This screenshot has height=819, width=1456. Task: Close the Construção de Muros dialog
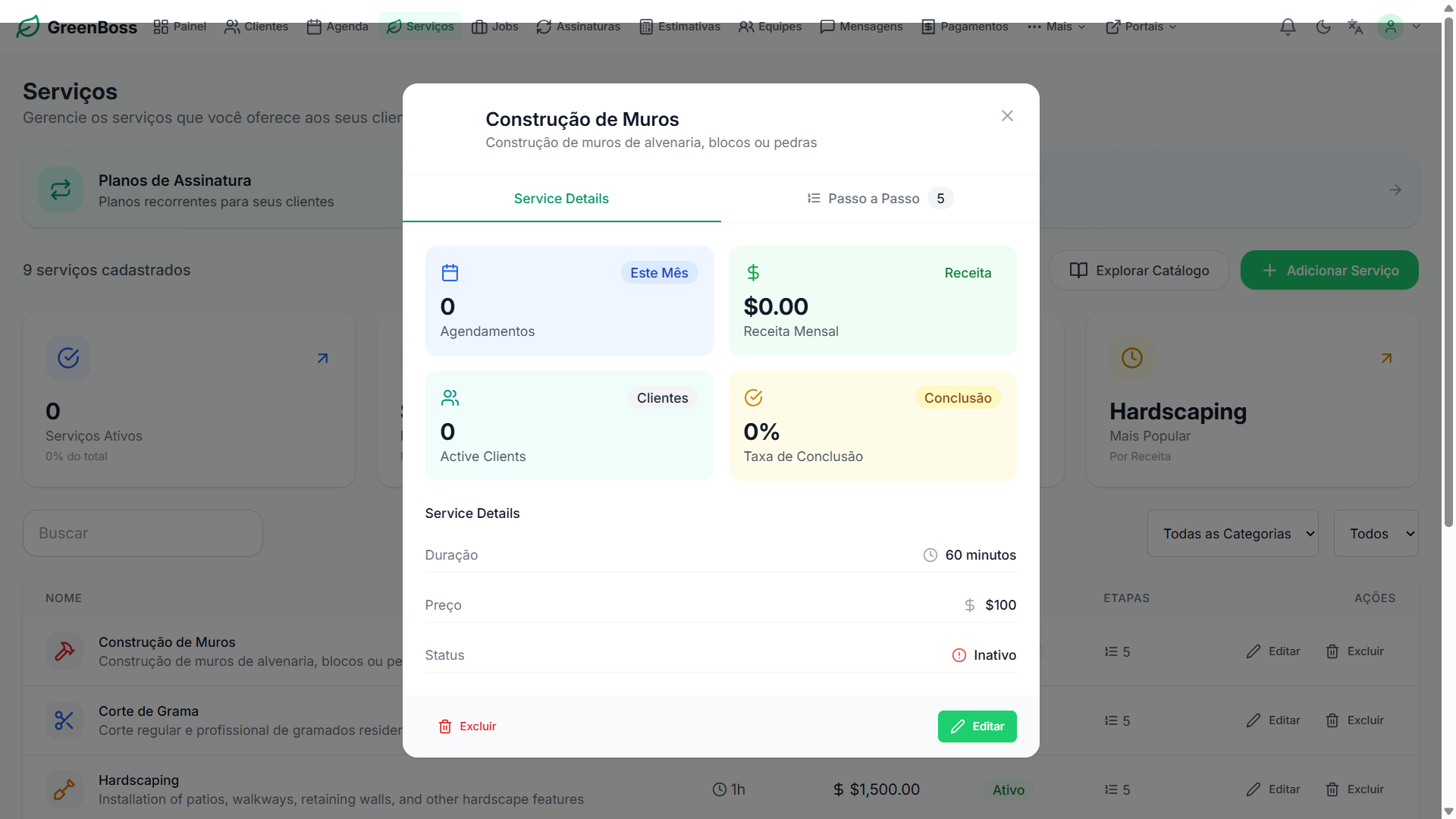click(x=1007, y=115)
